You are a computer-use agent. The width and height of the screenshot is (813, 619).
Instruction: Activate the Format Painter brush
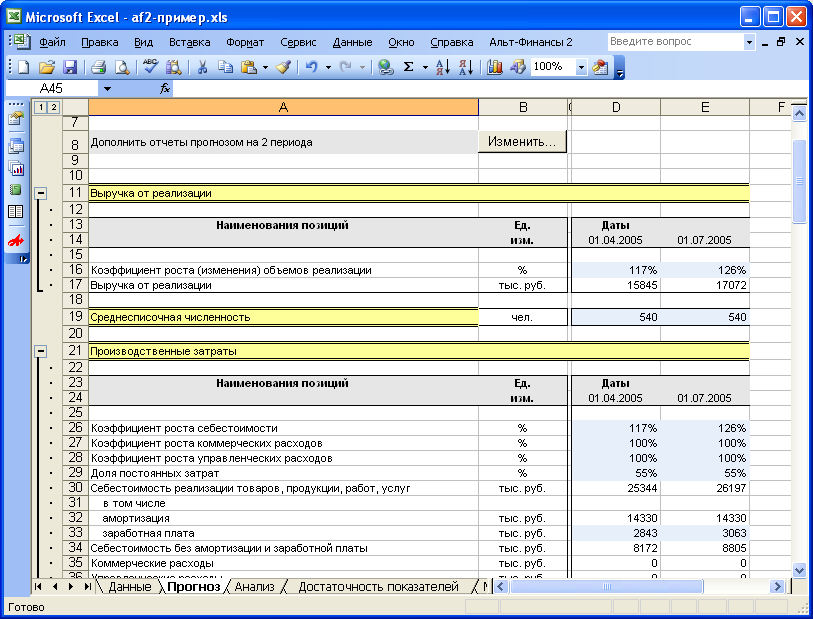pos(283,67)
